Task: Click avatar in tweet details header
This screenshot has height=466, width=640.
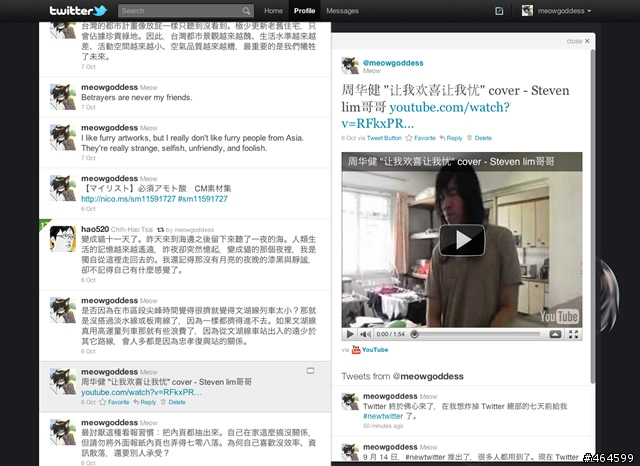Action: [350, 65]
